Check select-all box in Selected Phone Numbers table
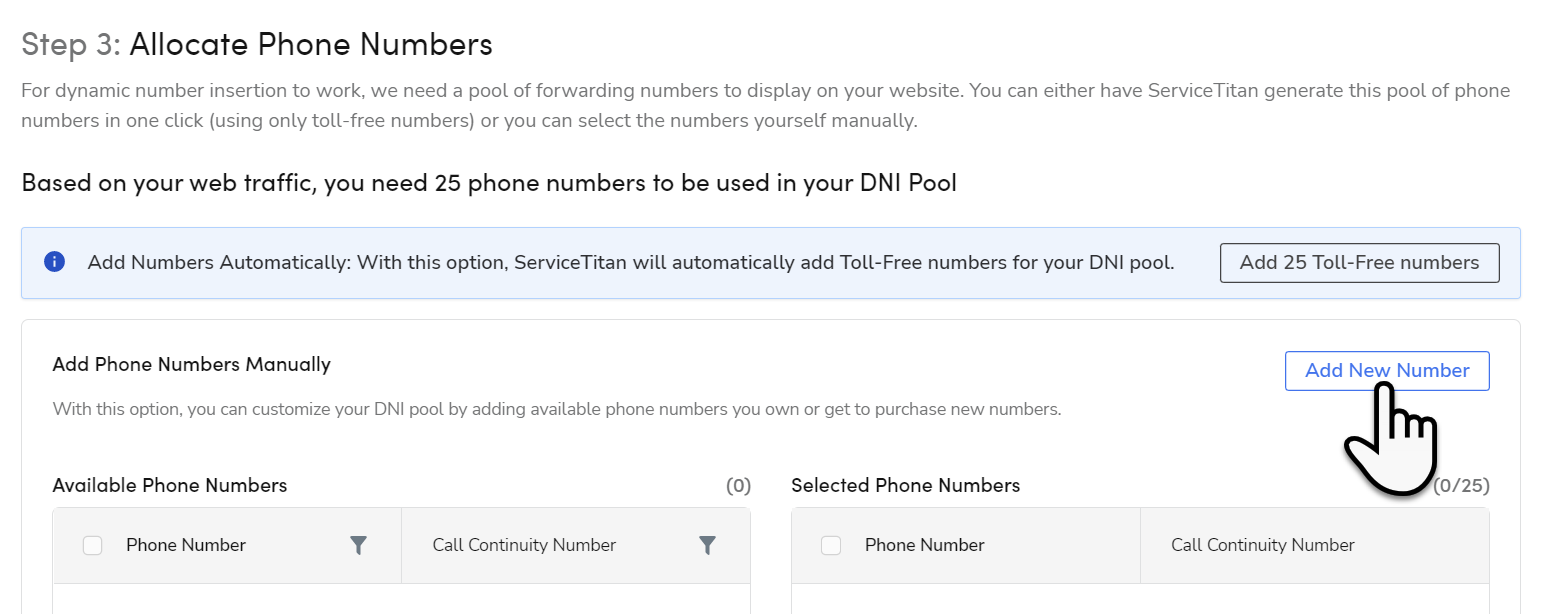 (831, 545)
